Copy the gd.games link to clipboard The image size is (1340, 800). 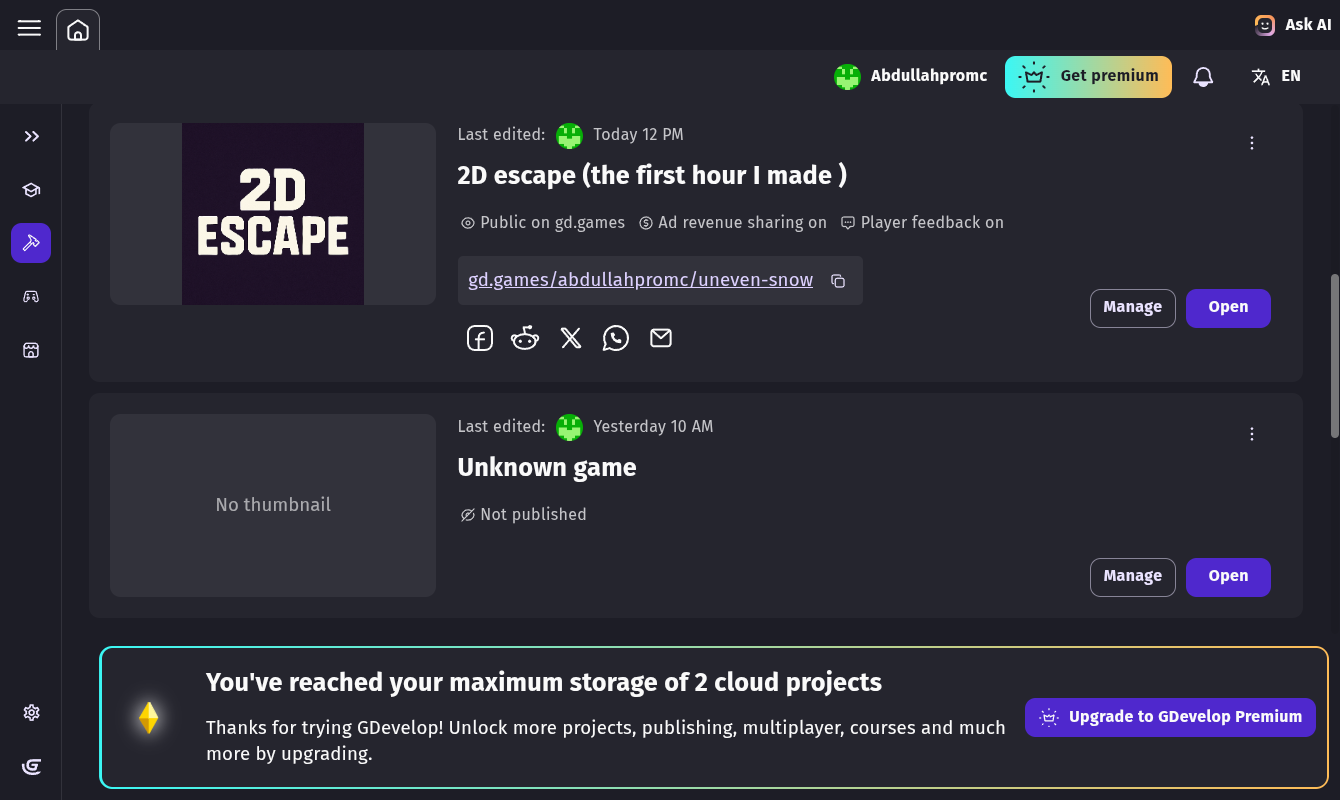(x=838, y=281)
